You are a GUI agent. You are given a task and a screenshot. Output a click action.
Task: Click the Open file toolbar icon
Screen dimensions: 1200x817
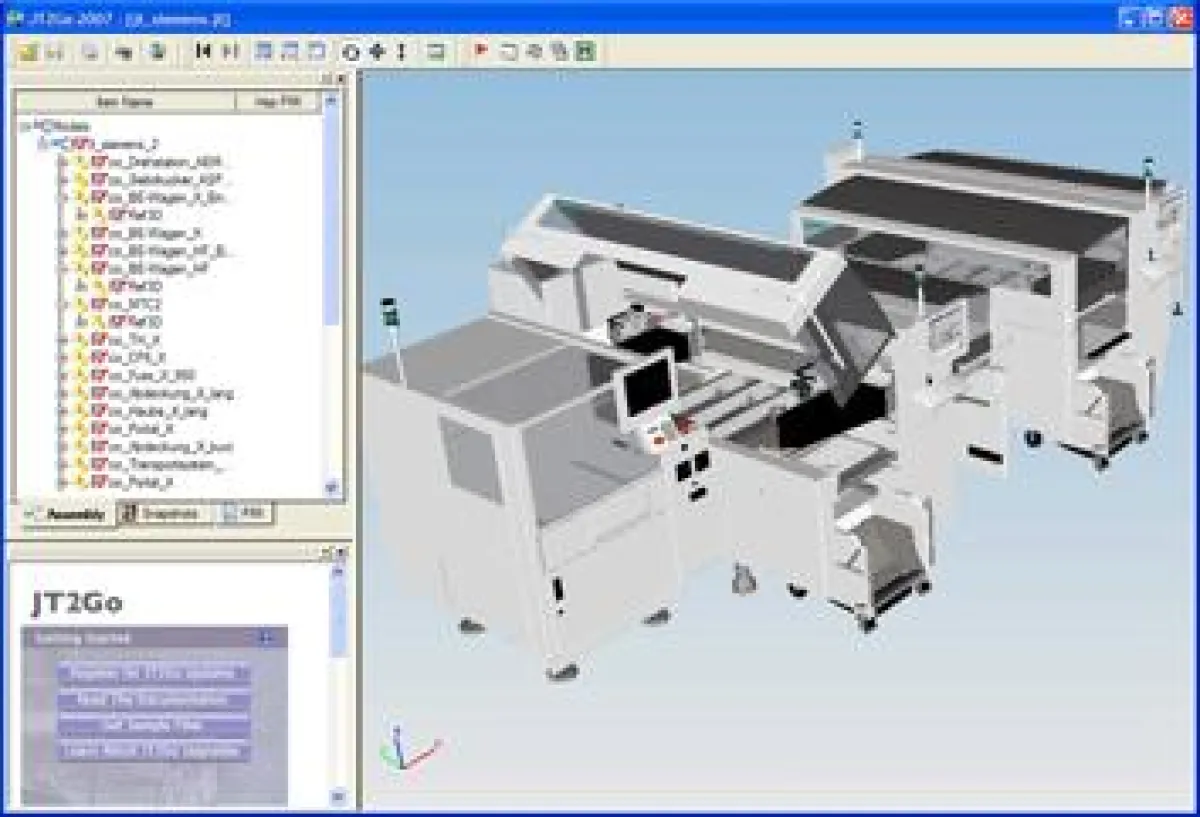(x=27, y=53)
